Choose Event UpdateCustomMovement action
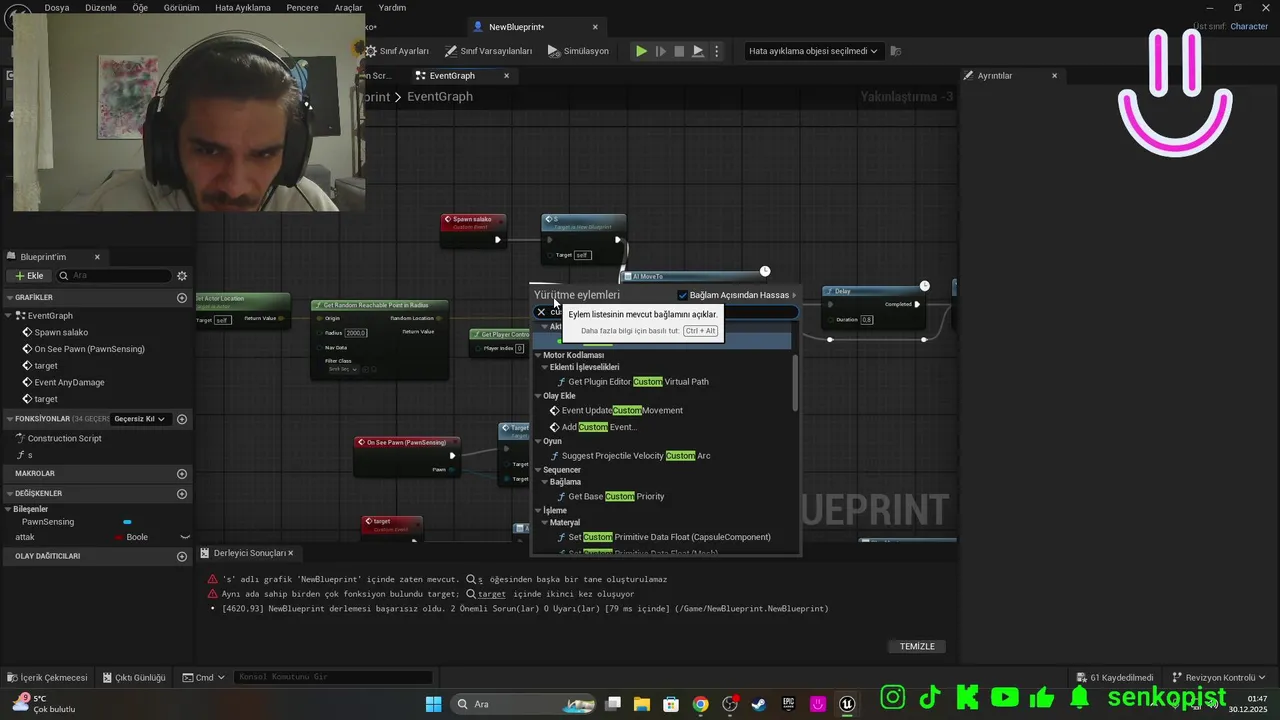The image size is (1280, 720). [x=622, y=410]
